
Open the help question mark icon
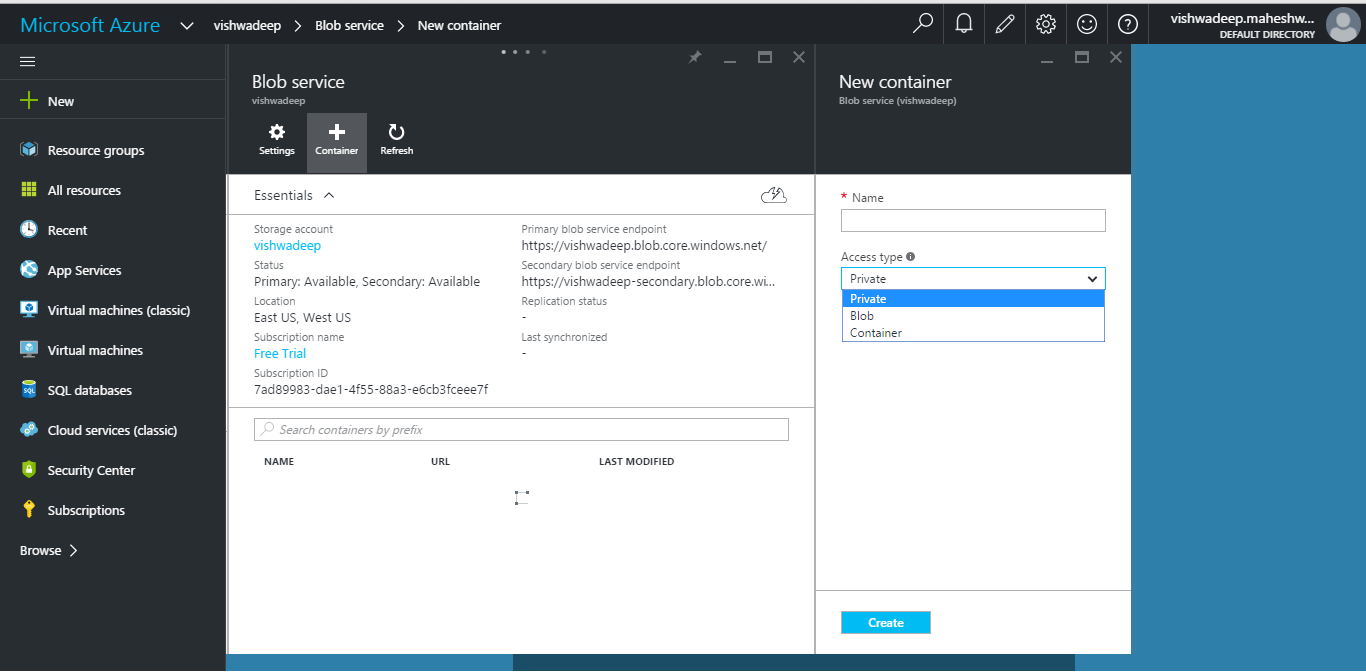(x=1128, y=24)
